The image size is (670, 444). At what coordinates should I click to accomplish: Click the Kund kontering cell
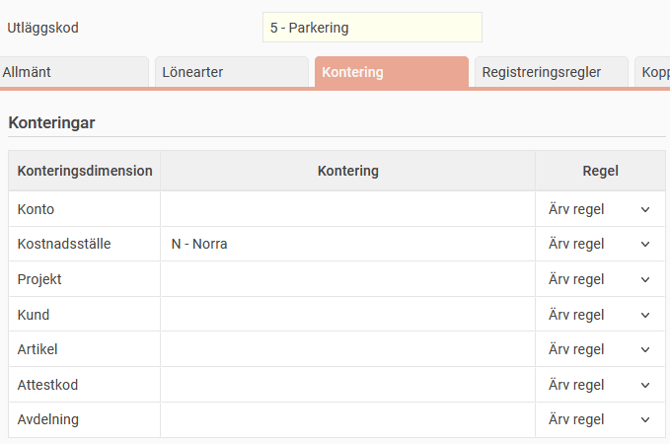[348, 315]
